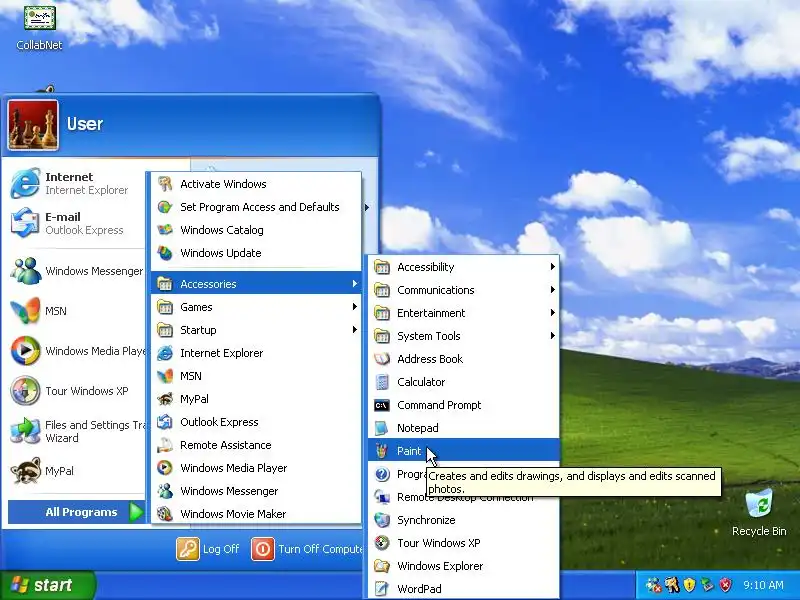This screenshot has width=800, height=600.
Task: Click the red shield security tray icon
Action: (725, 585)
